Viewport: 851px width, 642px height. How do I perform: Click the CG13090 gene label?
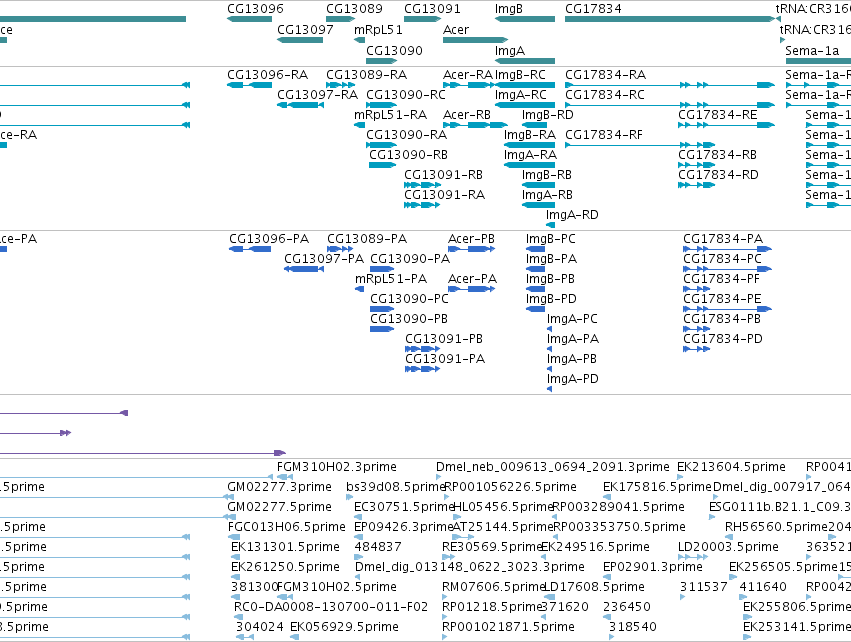click(x=394, y=50)
